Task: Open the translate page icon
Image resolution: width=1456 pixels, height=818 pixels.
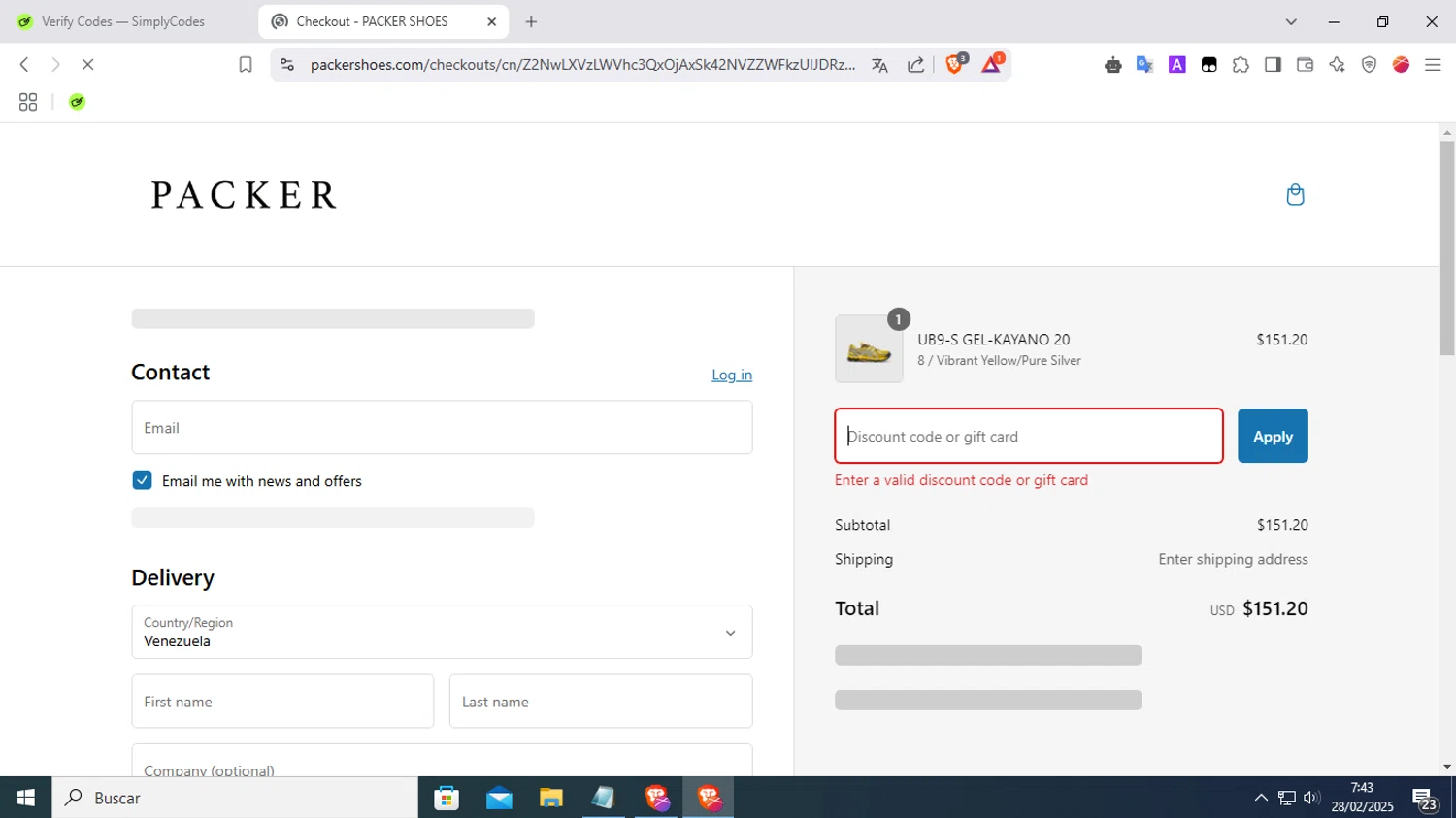Action: [879, 65]
